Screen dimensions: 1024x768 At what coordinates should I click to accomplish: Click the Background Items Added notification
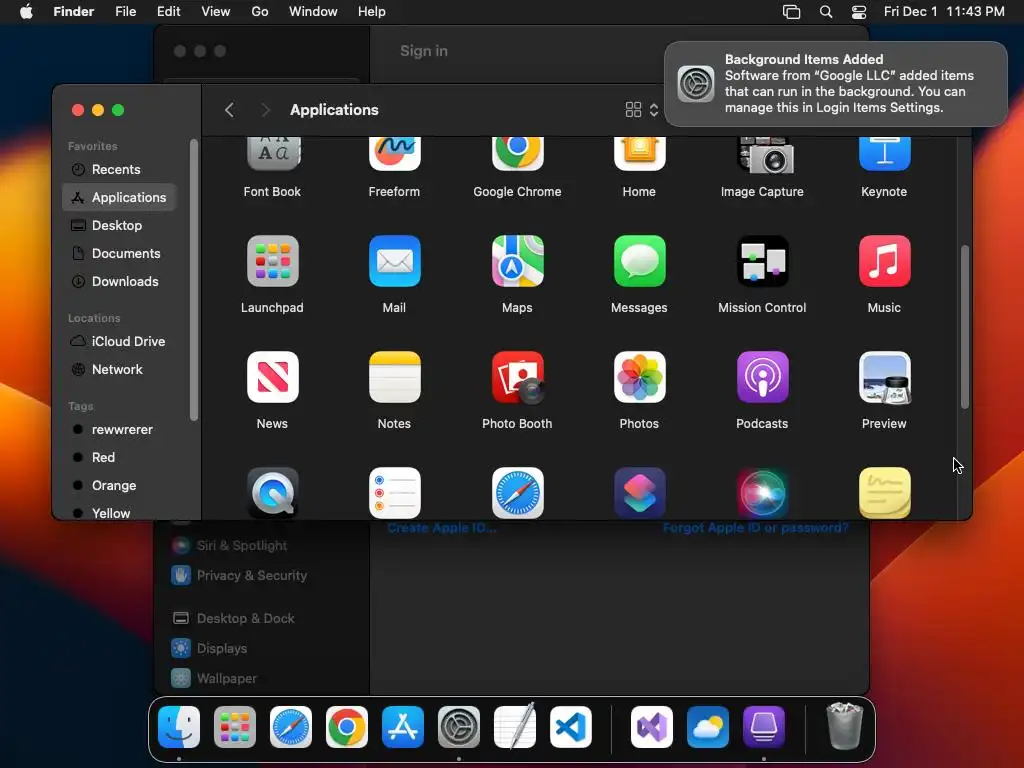pos(836,84)
